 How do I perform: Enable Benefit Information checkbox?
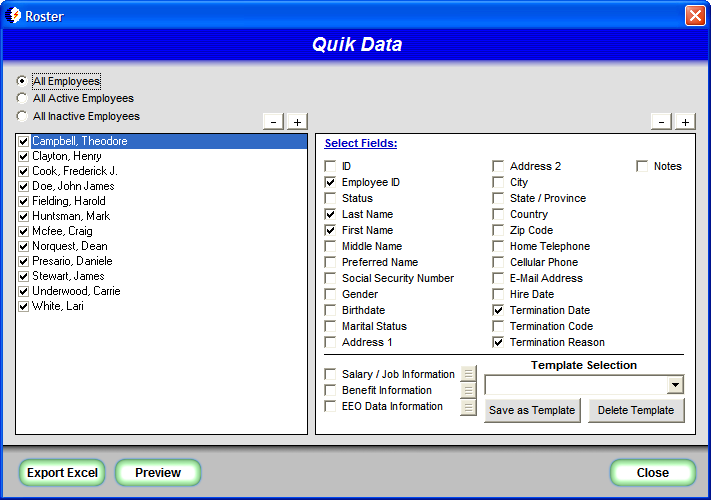click(x=330, y=390)
